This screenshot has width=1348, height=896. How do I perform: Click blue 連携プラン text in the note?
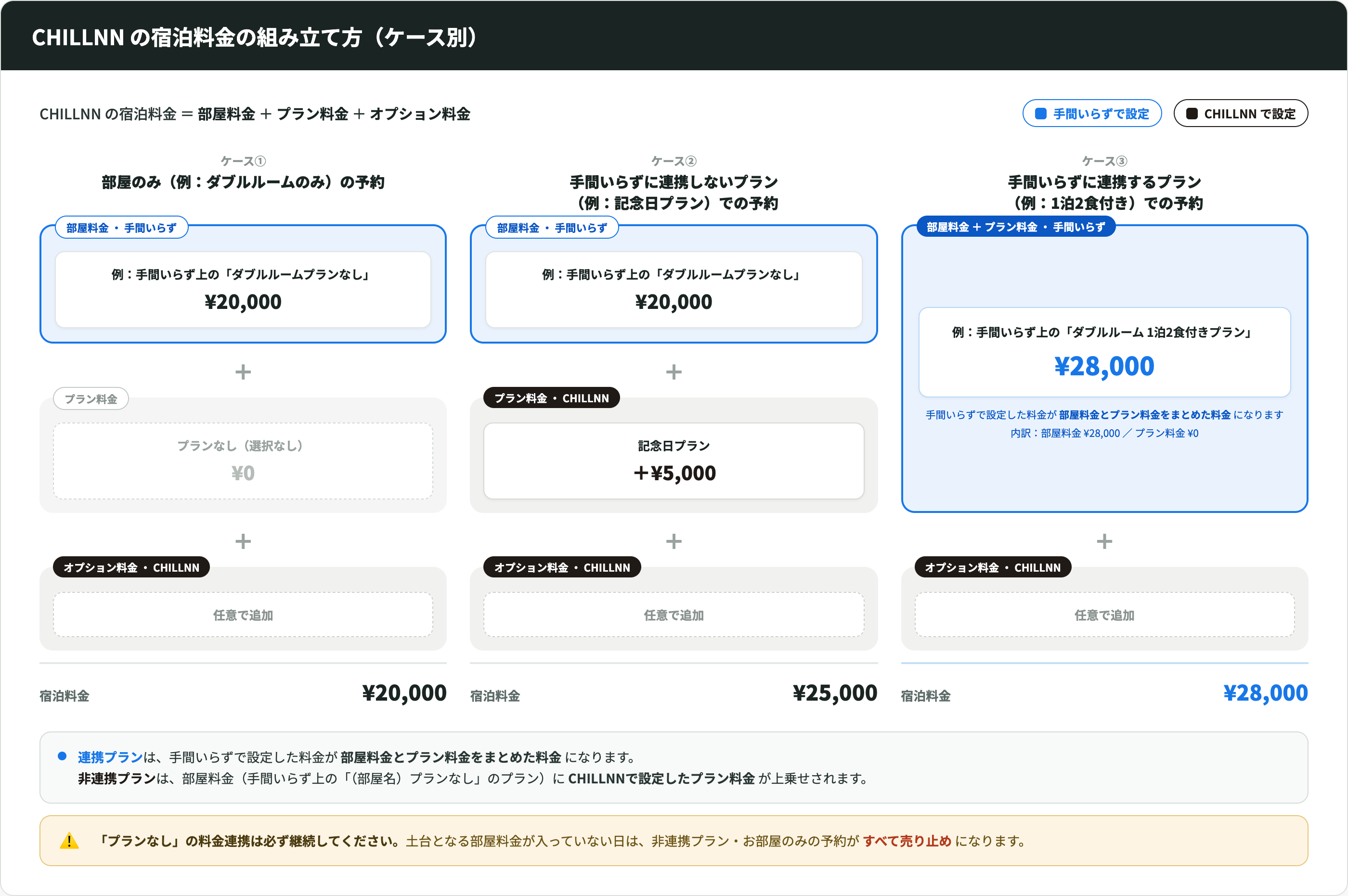tap(110, 756)
